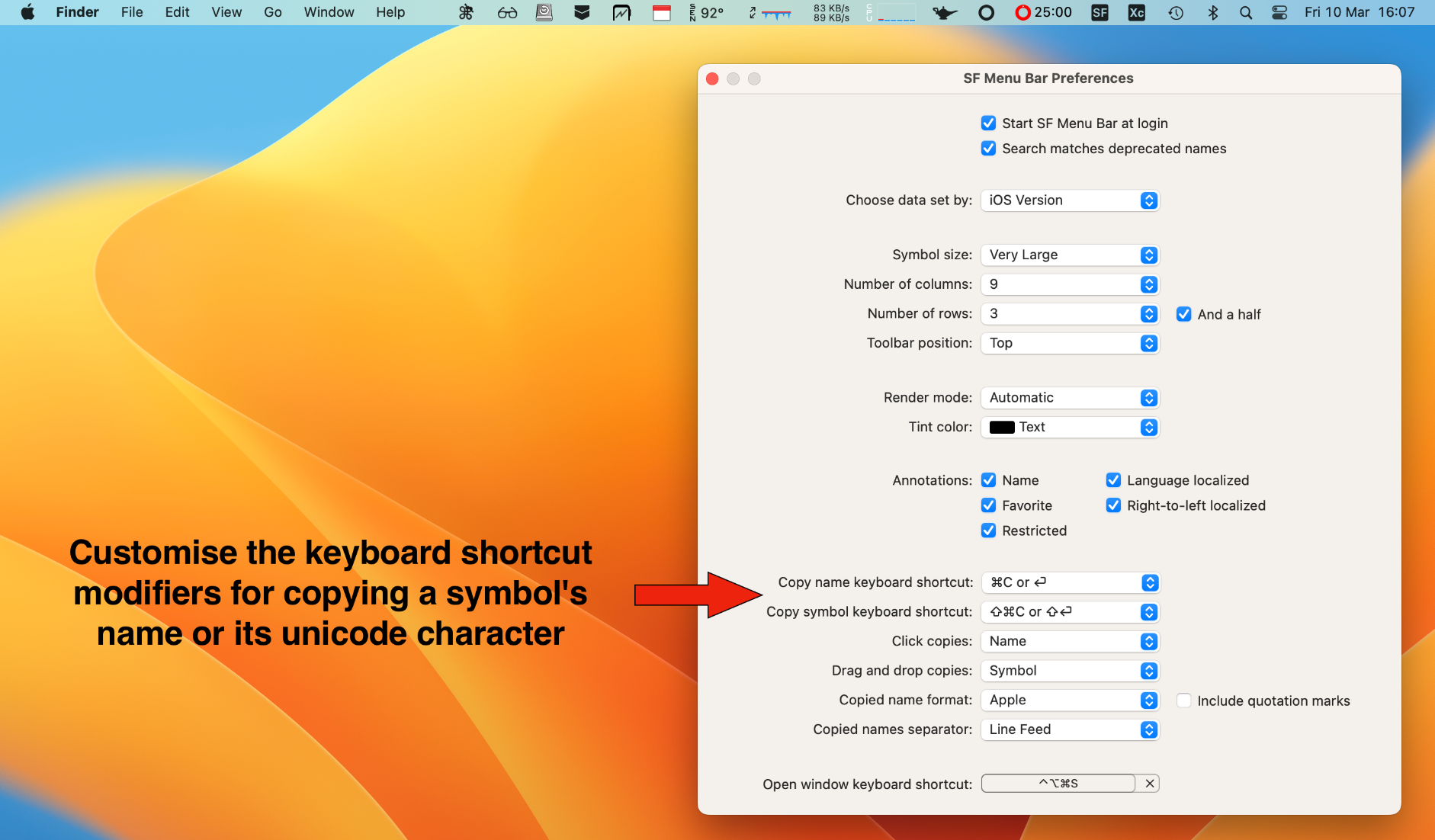
Task: Click the chart graph menu bar icon
Action: tap(622, 12)
